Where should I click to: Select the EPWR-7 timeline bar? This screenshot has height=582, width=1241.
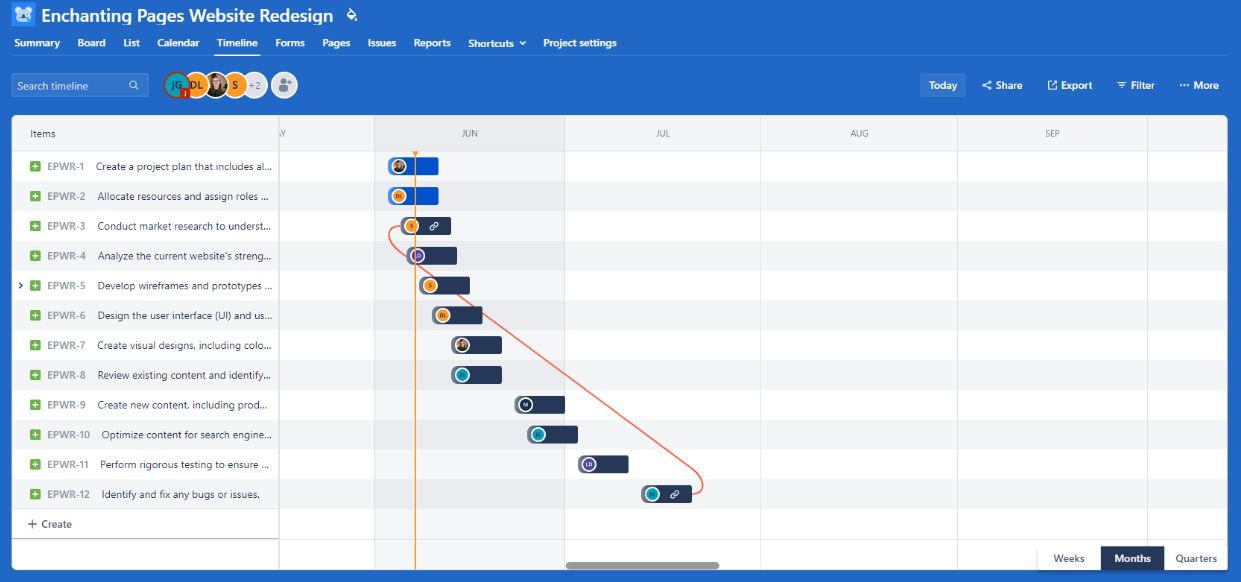(477, 345)
